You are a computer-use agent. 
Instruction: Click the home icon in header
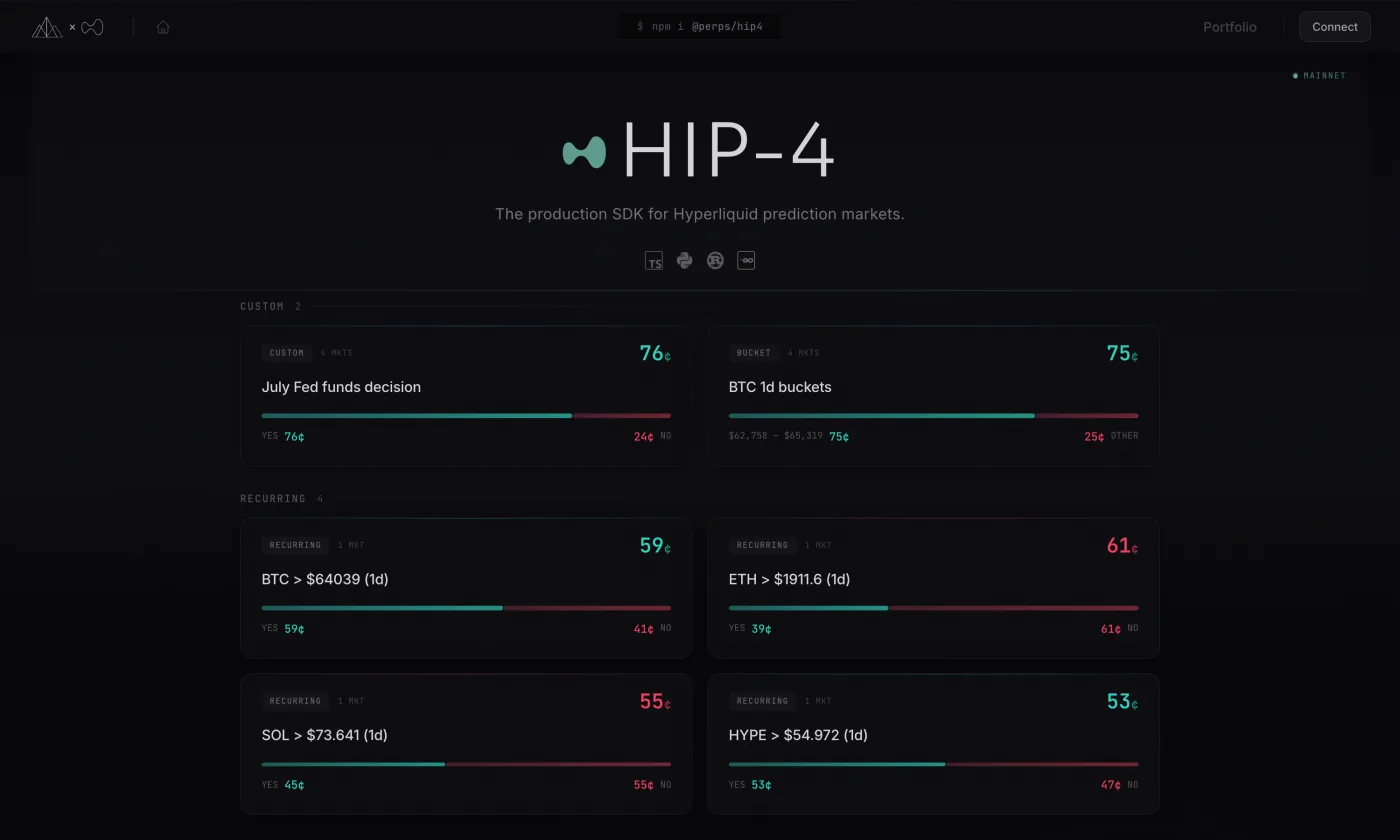[163, 27]
